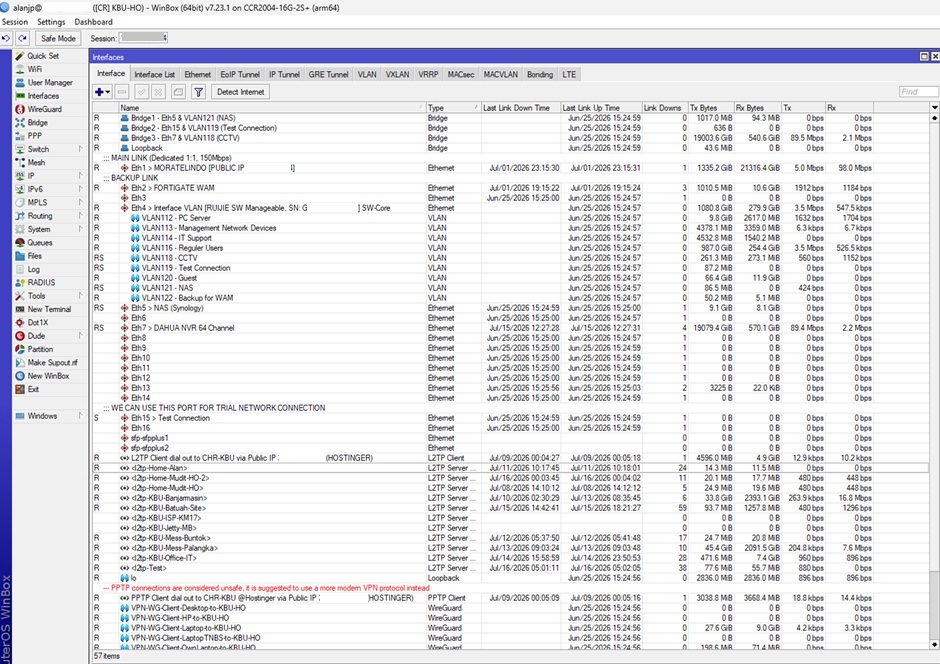Open Partition from the sidebar
Viewport: 940px width, 664px height.
click(40, 349)
